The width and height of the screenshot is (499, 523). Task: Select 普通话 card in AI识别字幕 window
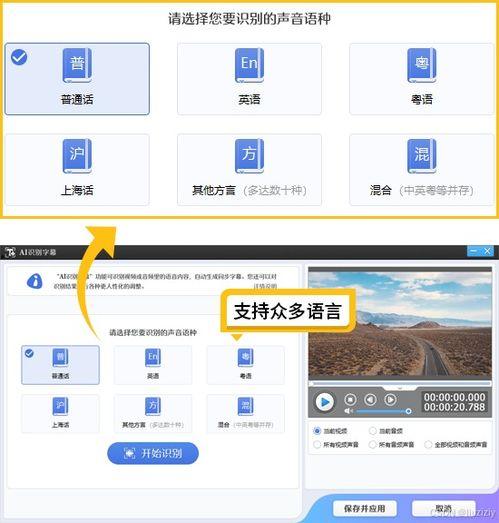coord(60,365)
